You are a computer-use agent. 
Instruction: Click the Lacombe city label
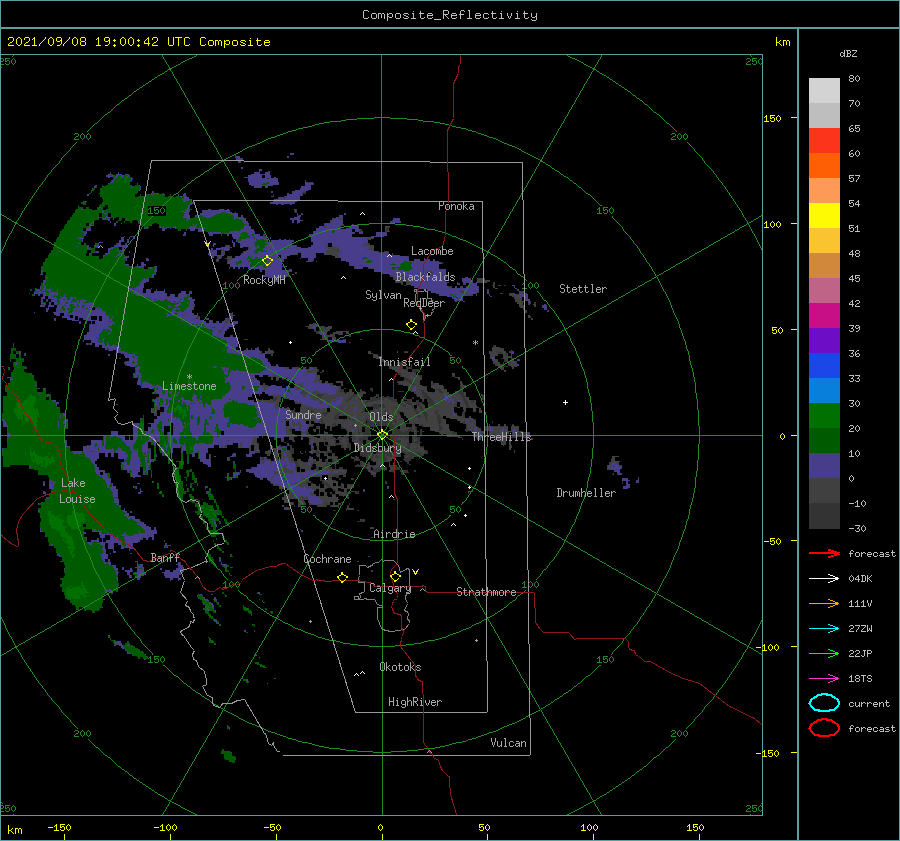(432, 251)
